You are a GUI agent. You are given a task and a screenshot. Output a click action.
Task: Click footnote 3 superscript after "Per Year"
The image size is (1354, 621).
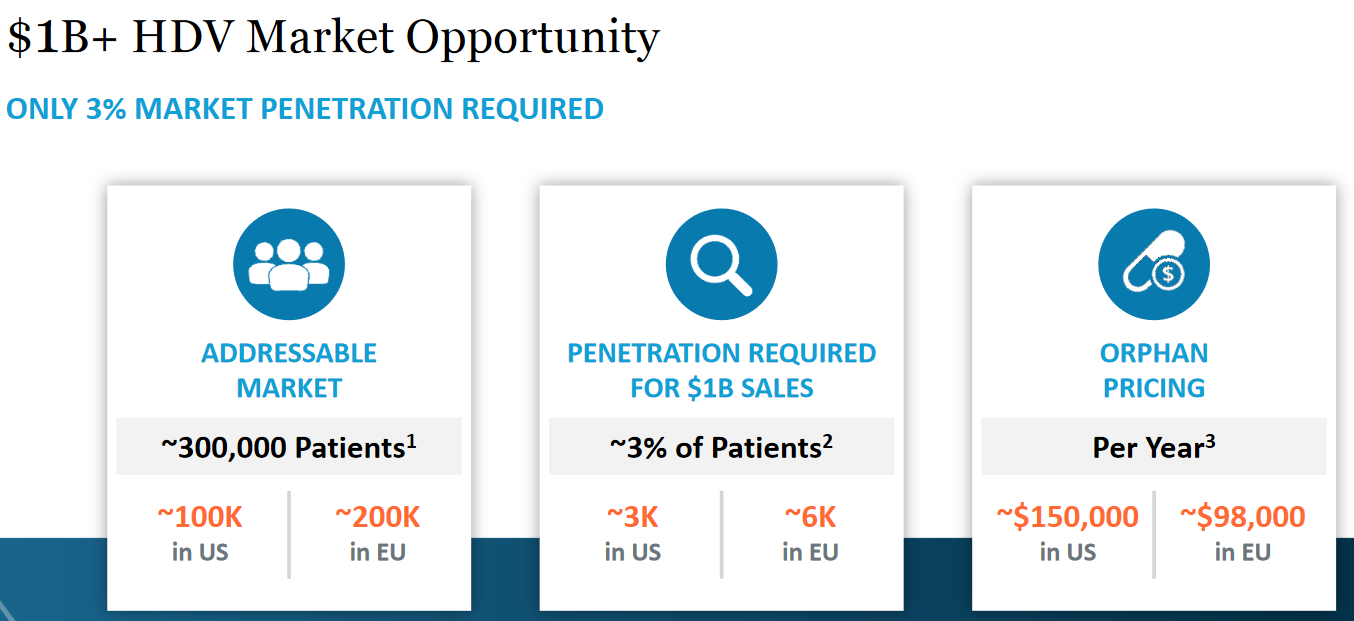click(x=1210, y=438)
